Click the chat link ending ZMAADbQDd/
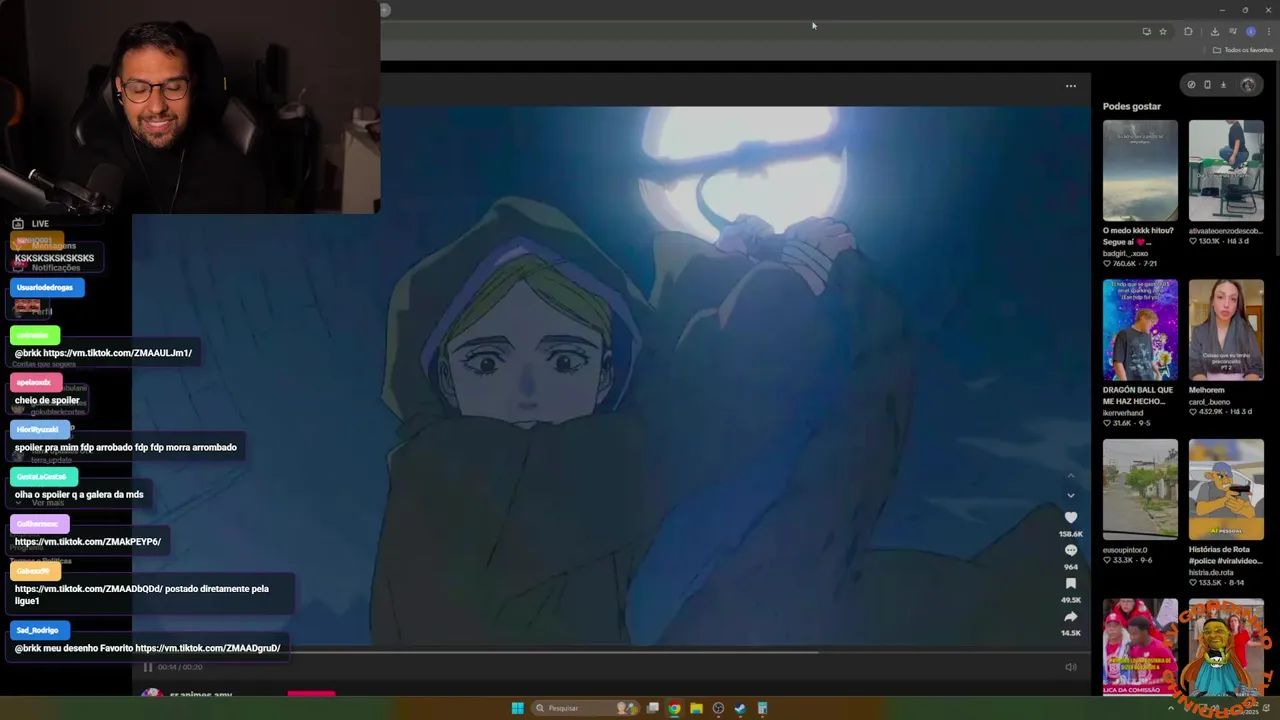 tap(89, 589)
